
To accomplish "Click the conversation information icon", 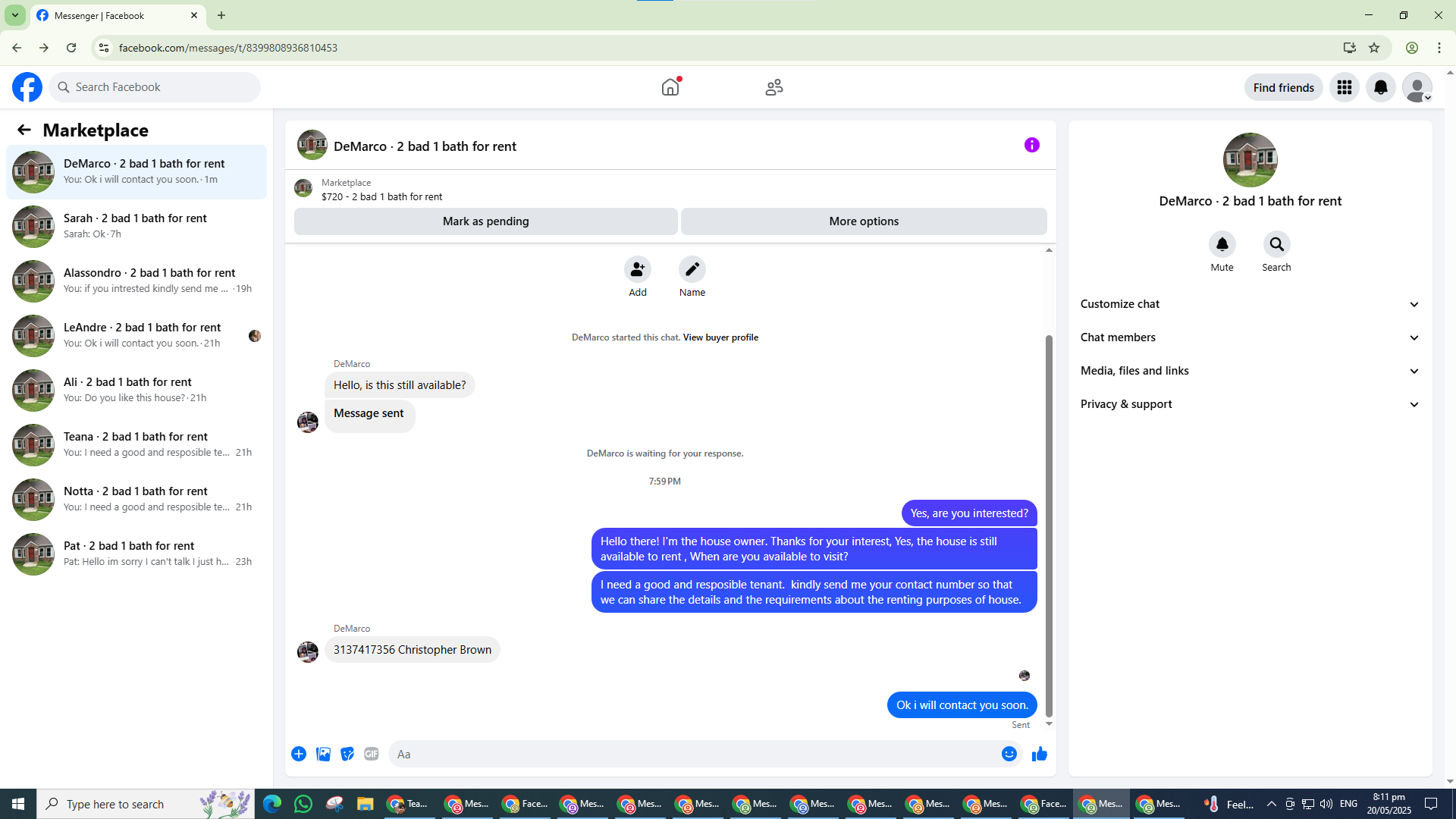I will tap(1031, 145).
